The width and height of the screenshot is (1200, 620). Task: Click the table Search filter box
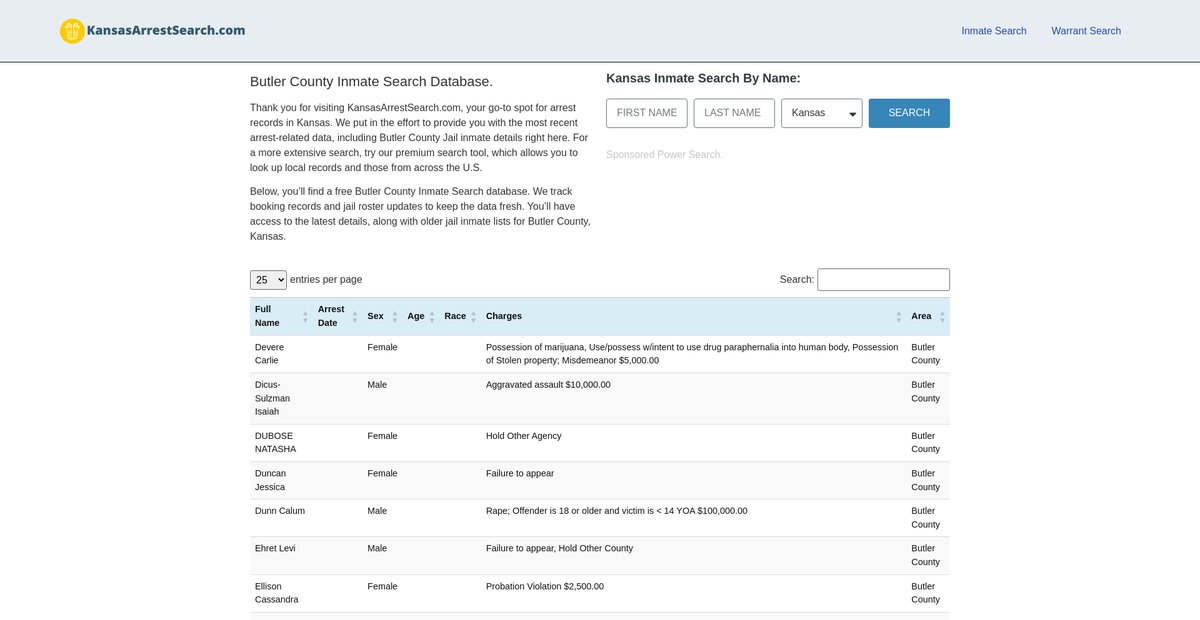pos(883,280)
